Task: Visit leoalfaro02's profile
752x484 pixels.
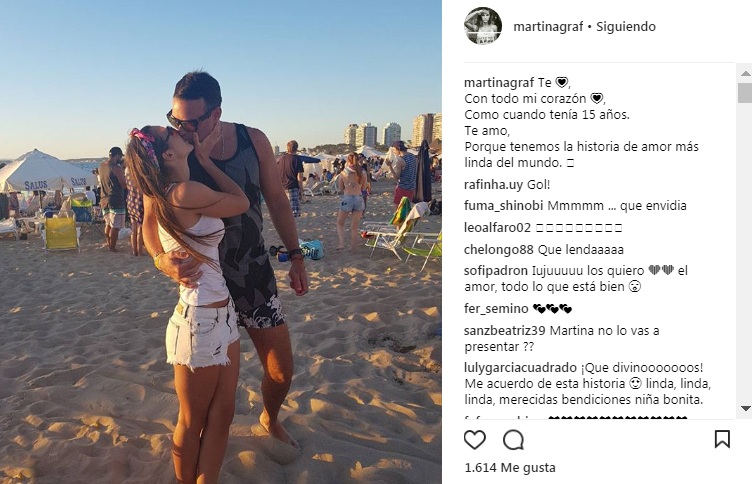Action: pos(497,227)
